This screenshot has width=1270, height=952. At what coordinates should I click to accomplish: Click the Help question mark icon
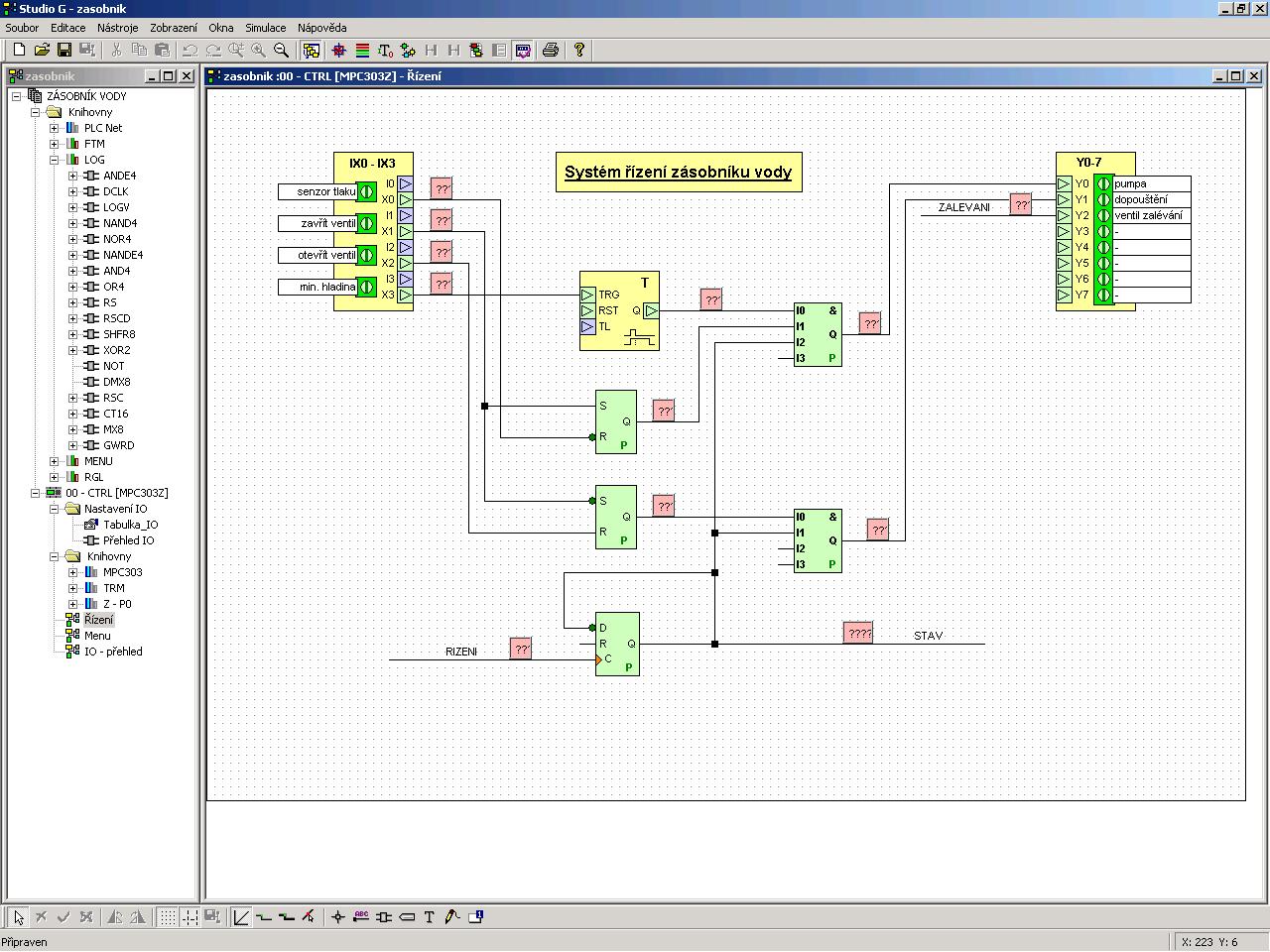(579, 50)
